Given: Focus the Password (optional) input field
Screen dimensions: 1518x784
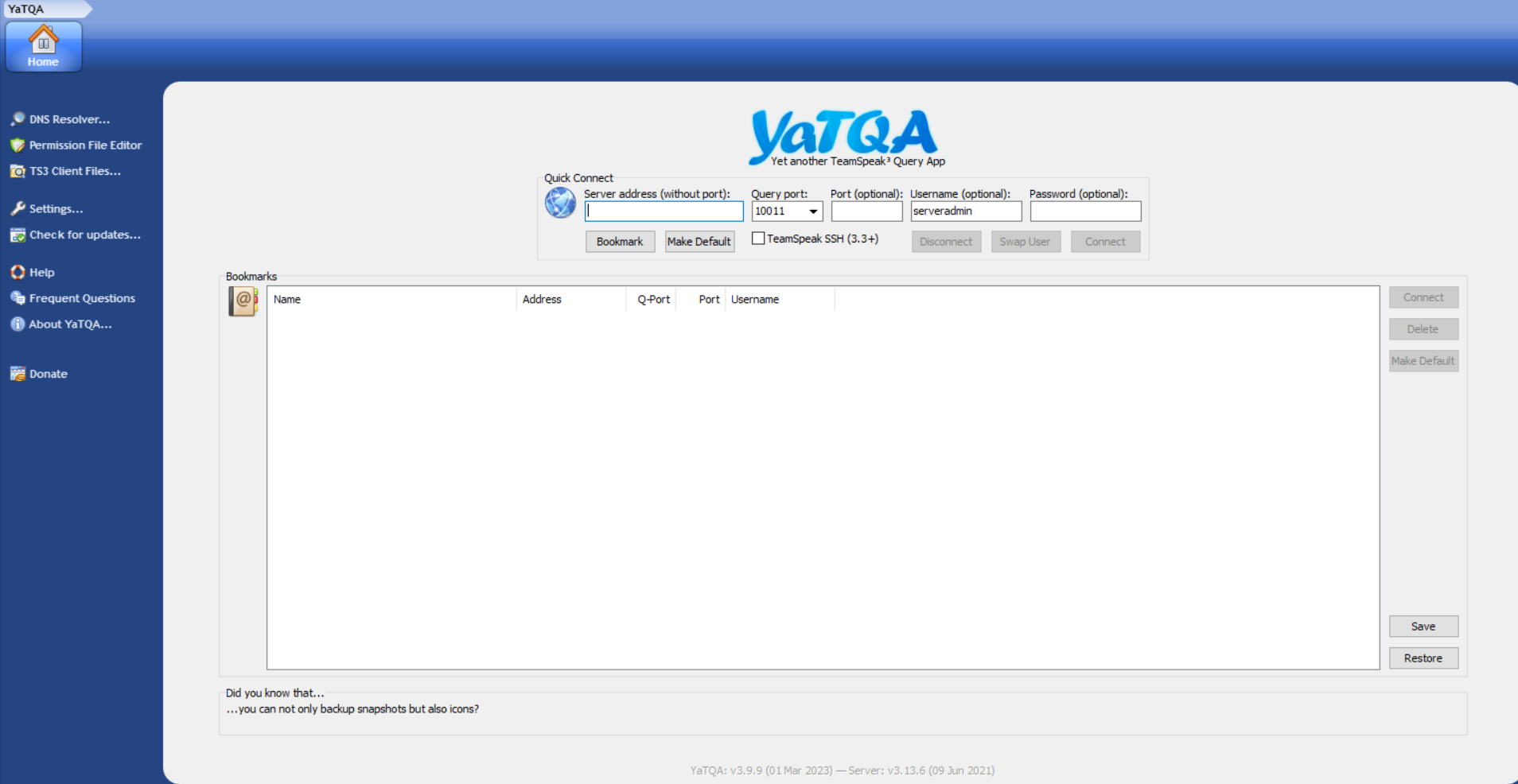Looking at the screenshot, I should click(1085, 212).
